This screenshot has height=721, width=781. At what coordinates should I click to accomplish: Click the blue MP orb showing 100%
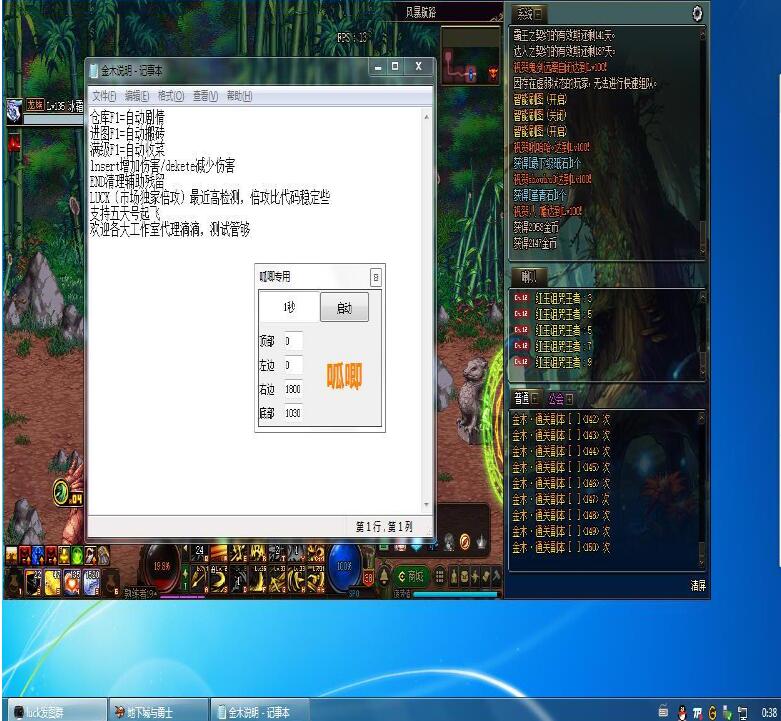[x=344, y=565]
